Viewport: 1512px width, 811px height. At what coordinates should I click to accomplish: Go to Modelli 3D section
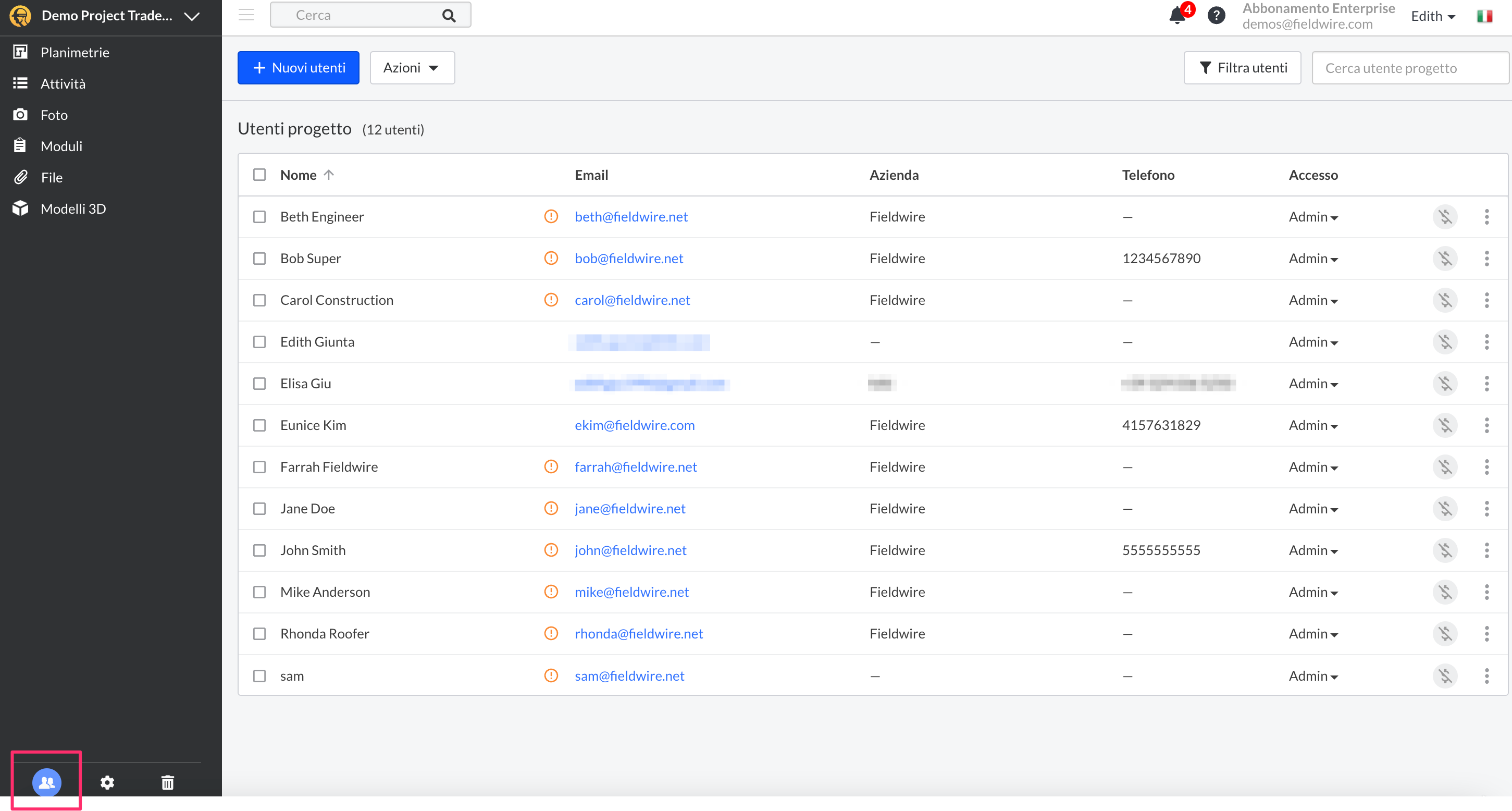tap(73, 208)
